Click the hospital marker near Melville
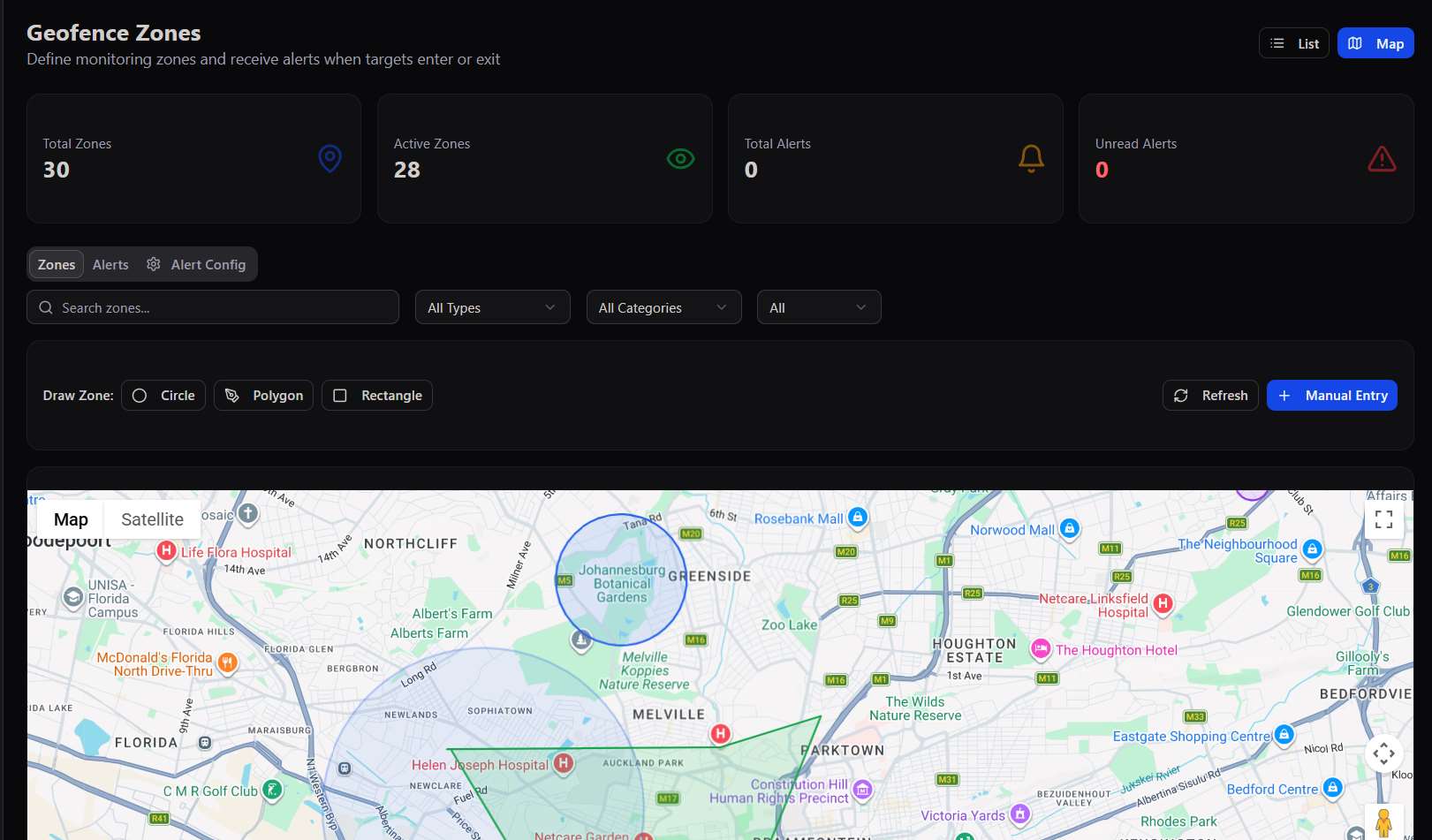The image size is (1432, 840). (x=721, y=734)
